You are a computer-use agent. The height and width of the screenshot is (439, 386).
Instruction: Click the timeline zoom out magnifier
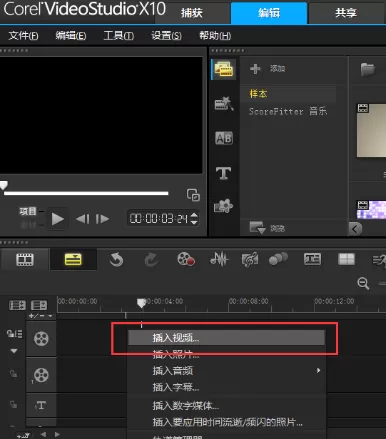[363, 283]
